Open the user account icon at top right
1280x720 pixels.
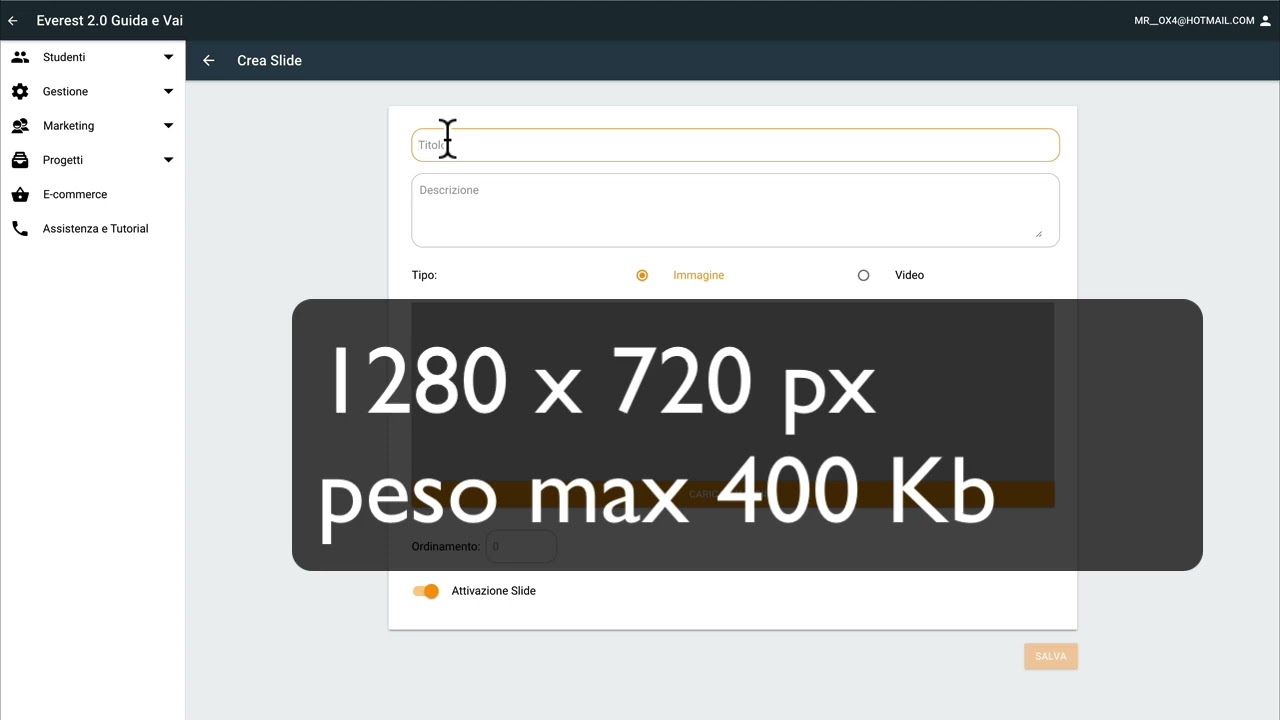point(1266,21)
